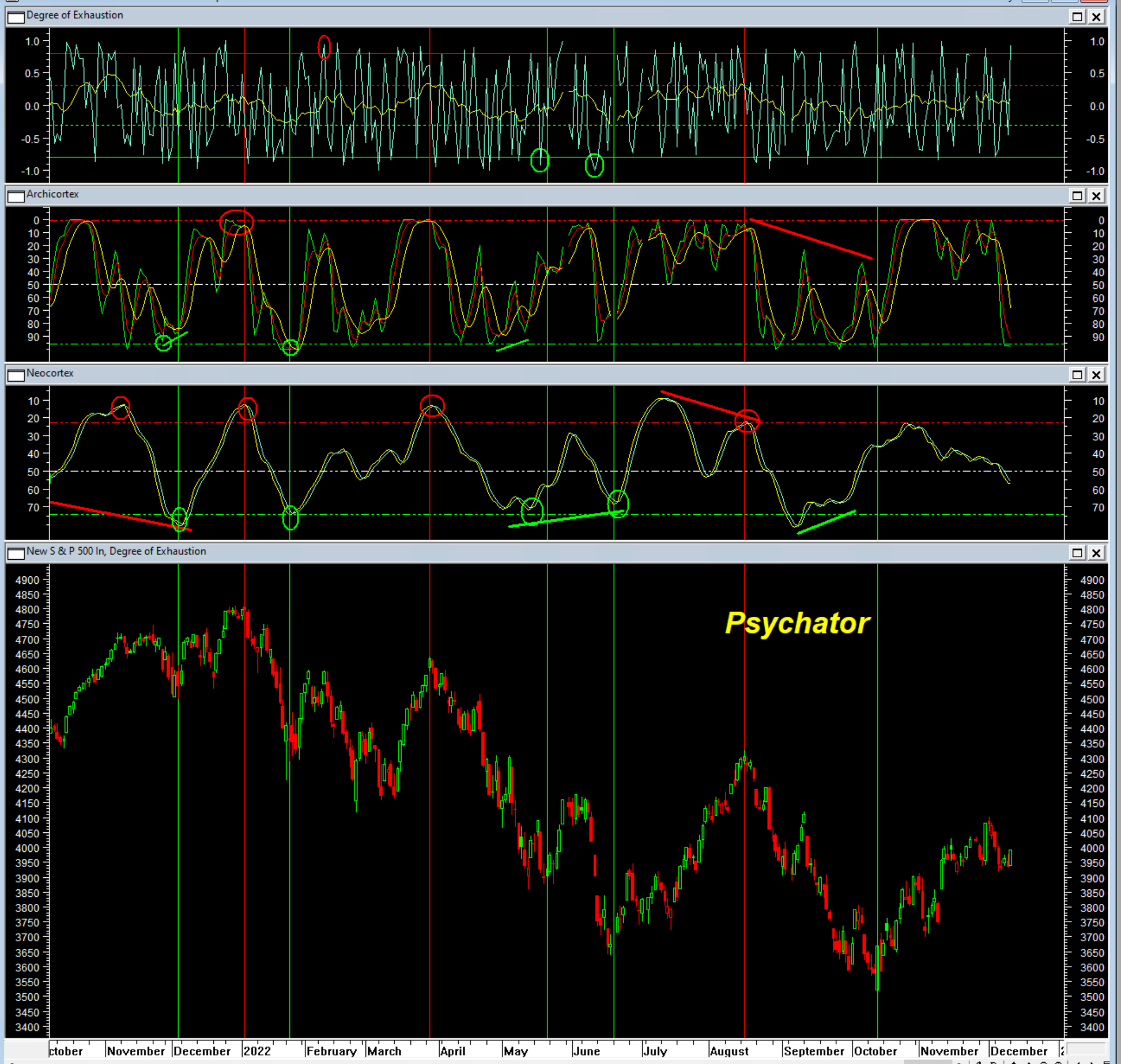1121x1064 pixels.
Task: Click the Neocortex pane icon
Action: coord(16,375)
